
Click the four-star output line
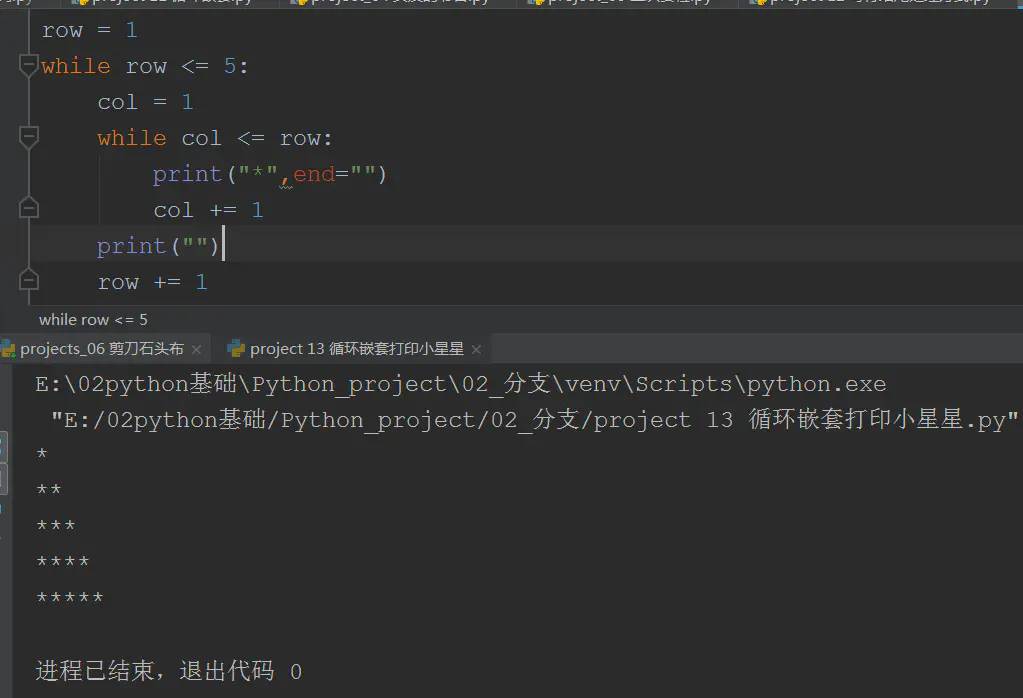[63, 561]
